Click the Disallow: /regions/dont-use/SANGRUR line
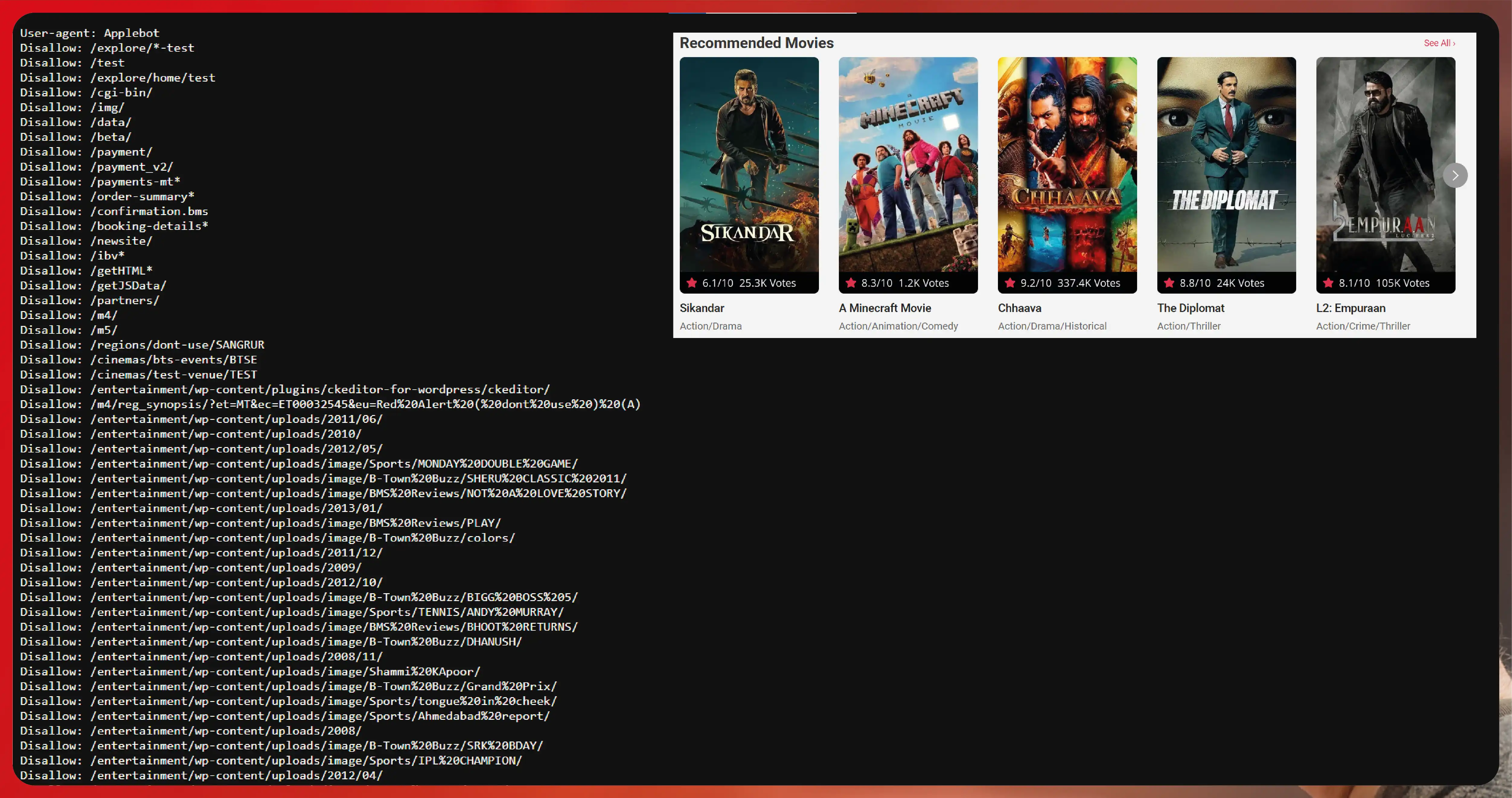The height and width of the screenshot is (798, 1512). tap(142, 345)
